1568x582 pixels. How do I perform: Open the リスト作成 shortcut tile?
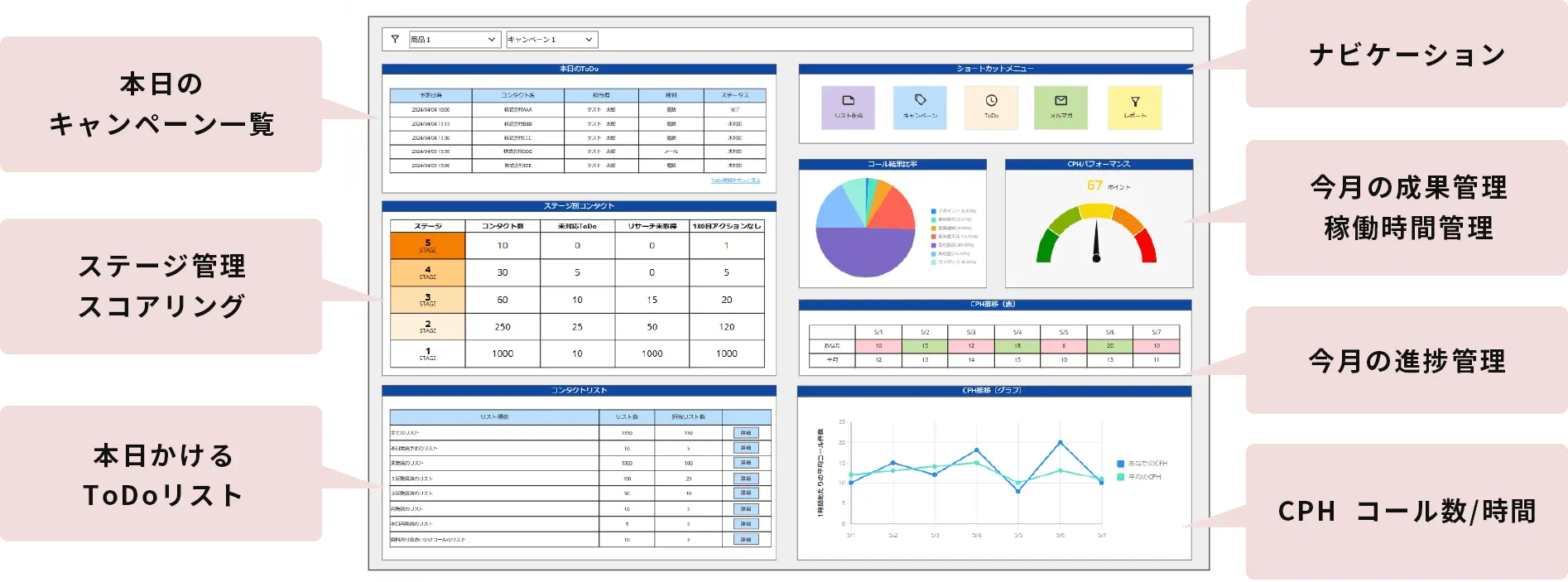(848, 107)
